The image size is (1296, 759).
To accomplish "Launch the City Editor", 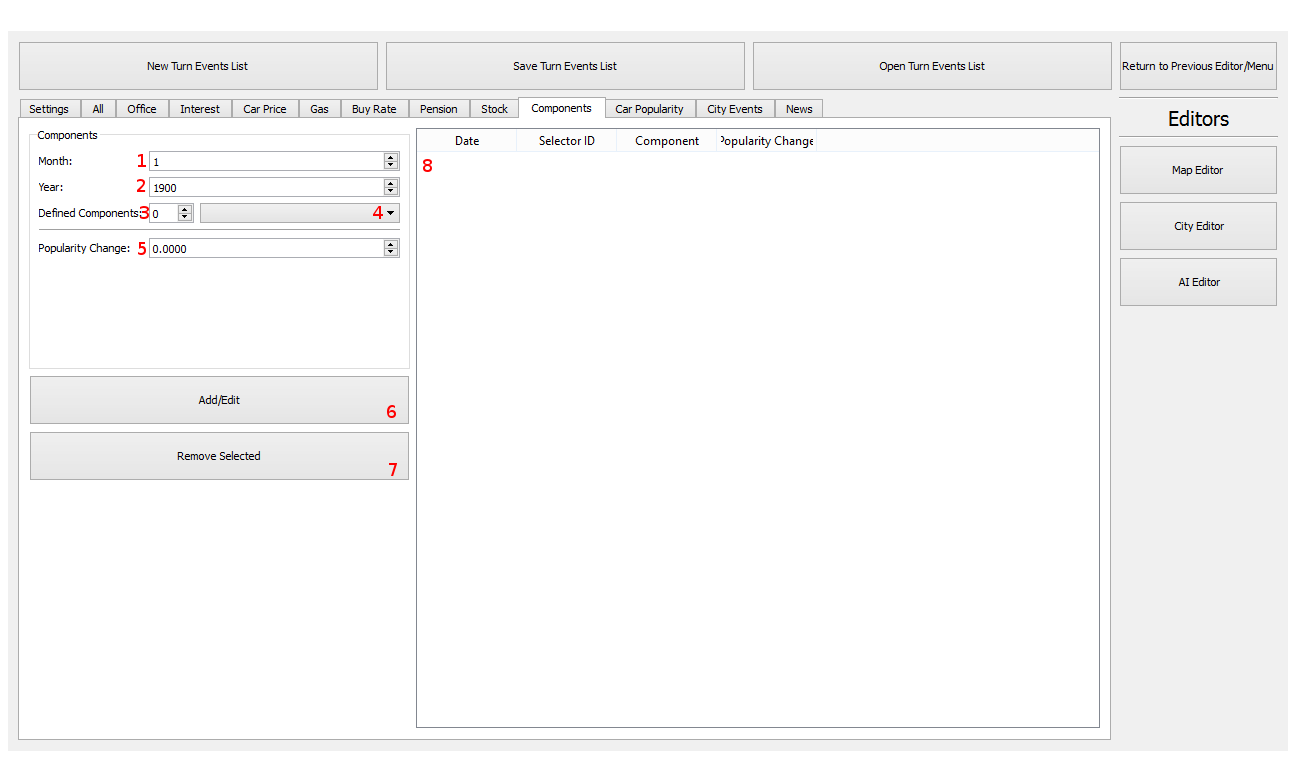I will point(1197,226).
